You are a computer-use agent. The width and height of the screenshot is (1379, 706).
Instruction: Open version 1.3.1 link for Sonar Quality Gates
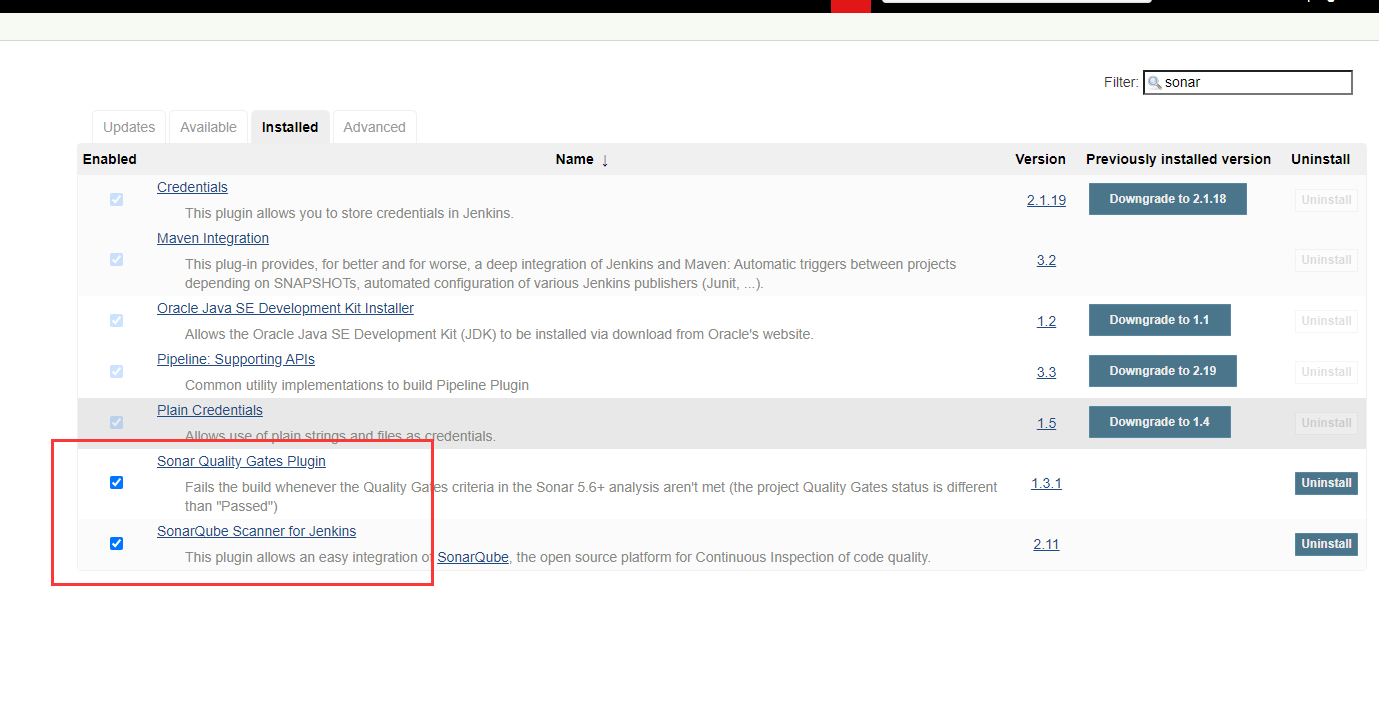coord(1046,482)
